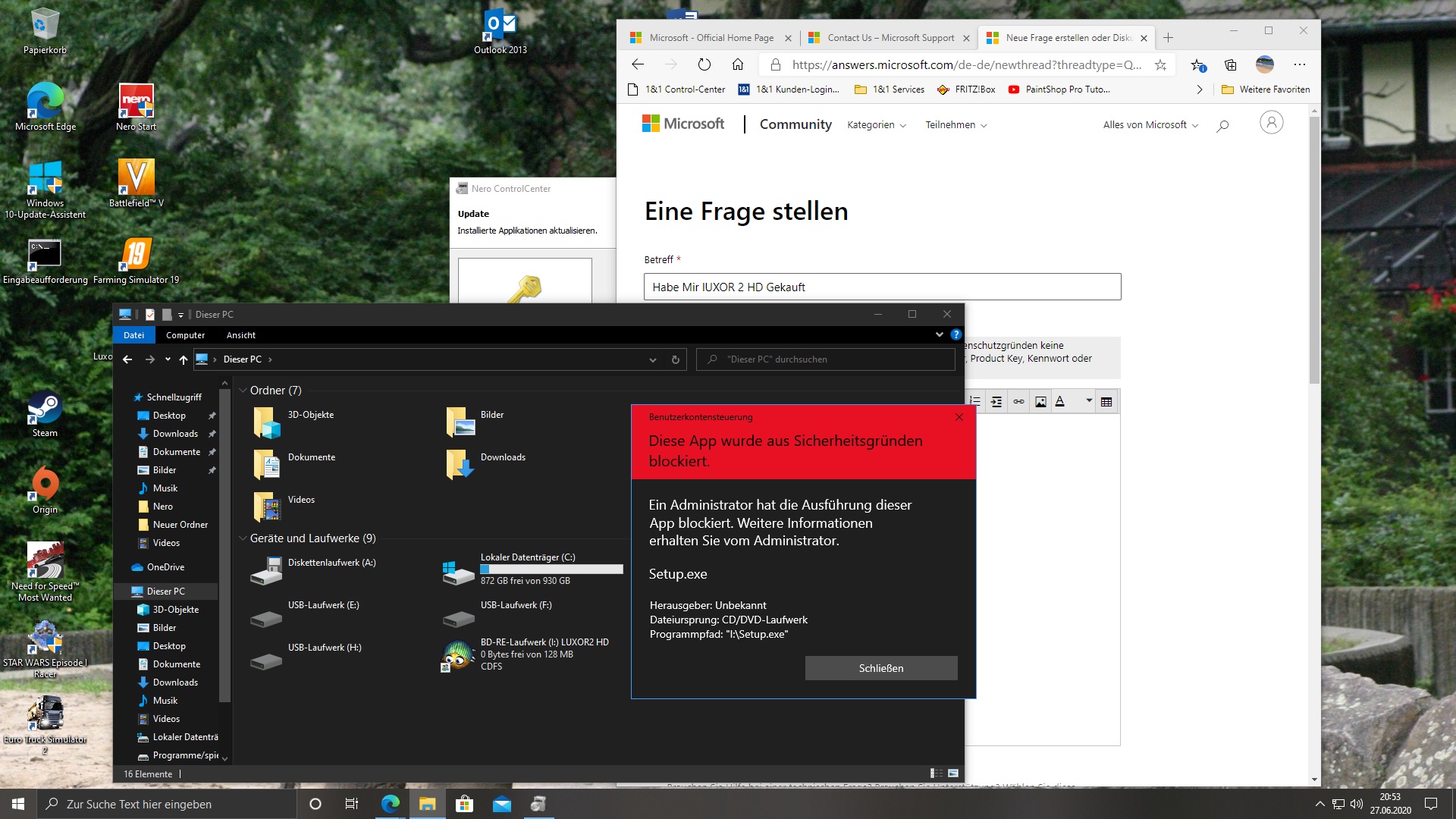This screenshot has width=1456, height=819.
Task: Select BD-RE-Laufwerk (I:) LUXOR2 HD
Action: [526, 654]
